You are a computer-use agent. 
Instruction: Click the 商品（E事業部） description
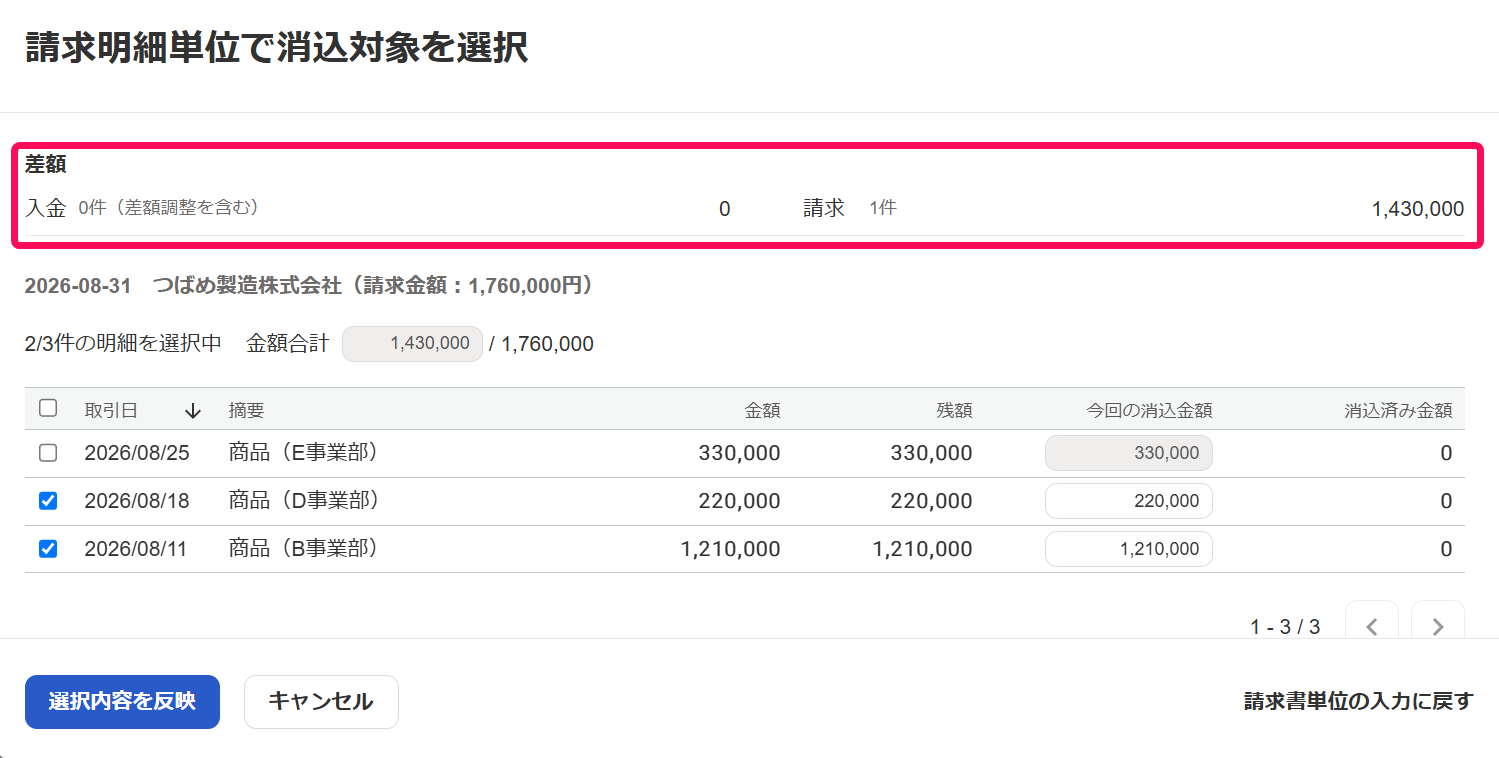pyautogui.click(x=304, y=453)
